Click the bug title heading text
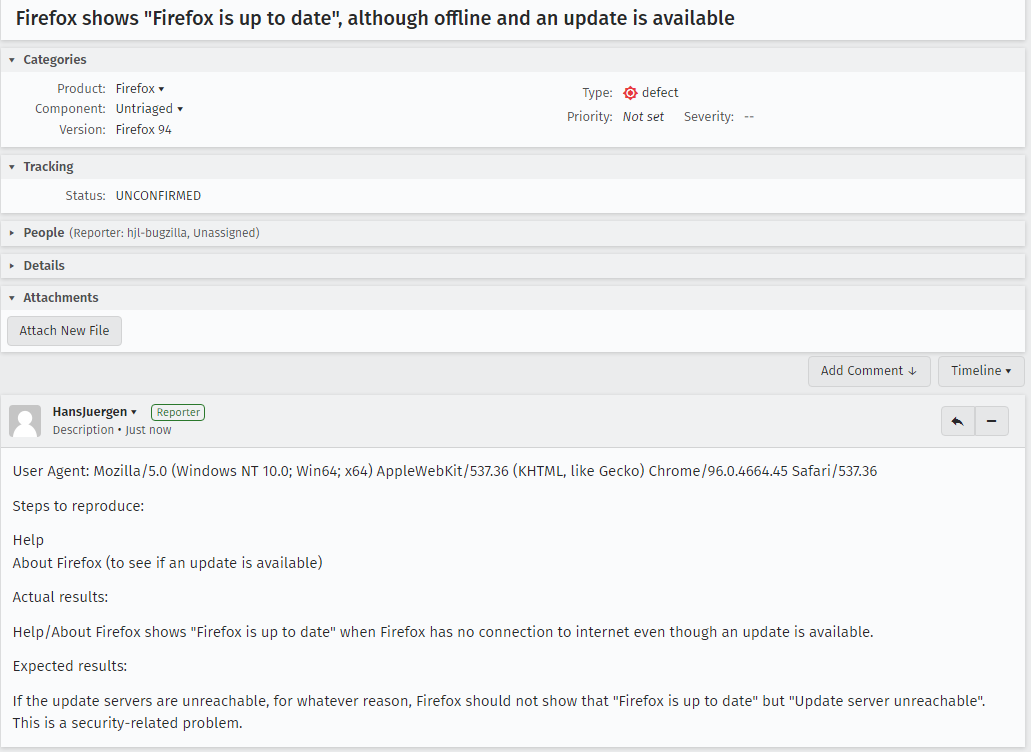The height and width of the screenshot is (752, 1031). tap(375, 19)
